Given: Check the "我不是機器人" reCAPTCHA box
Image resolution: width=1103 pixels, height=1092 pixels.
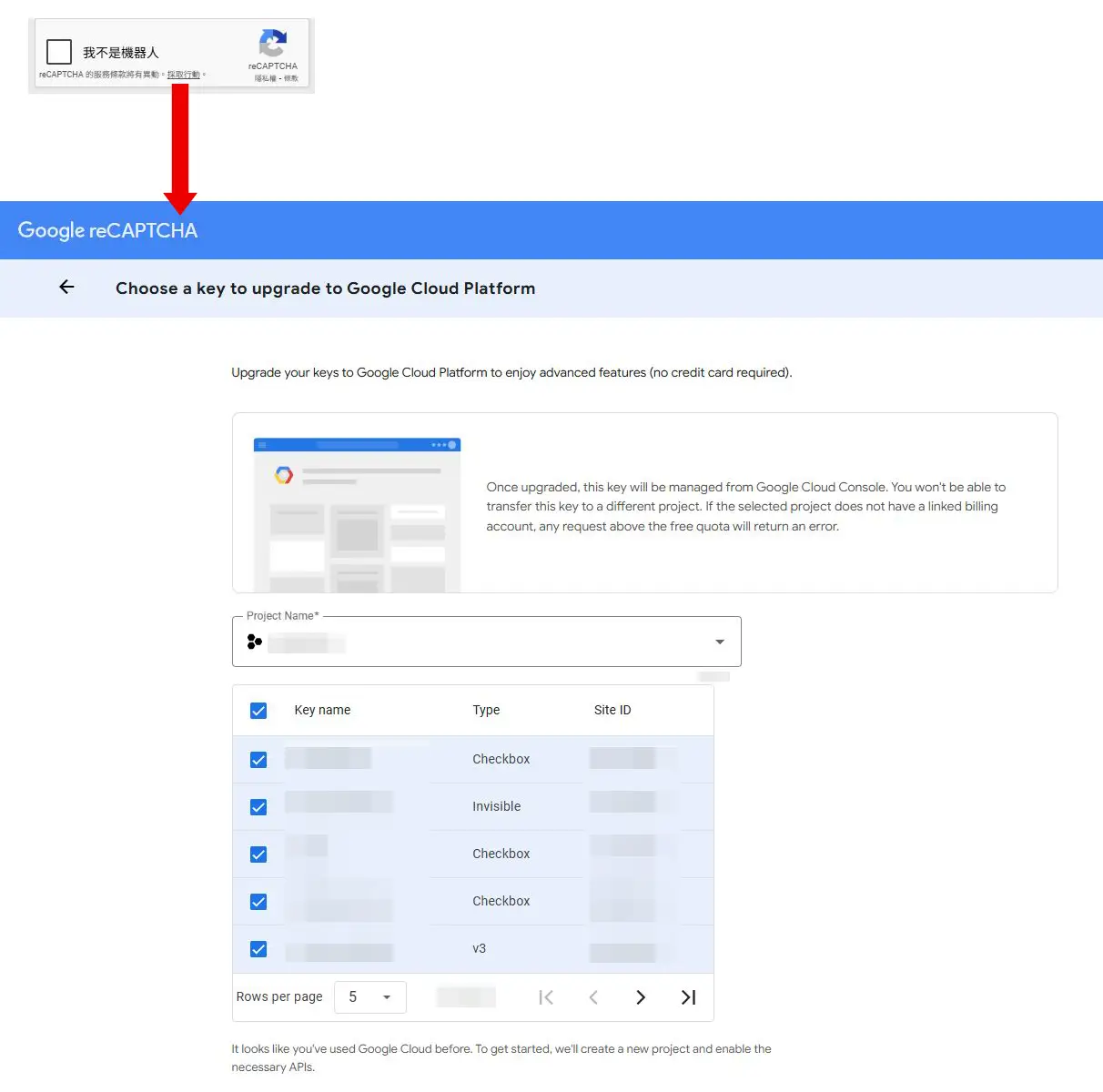Looking at the screenshot, I should (59, 52).
